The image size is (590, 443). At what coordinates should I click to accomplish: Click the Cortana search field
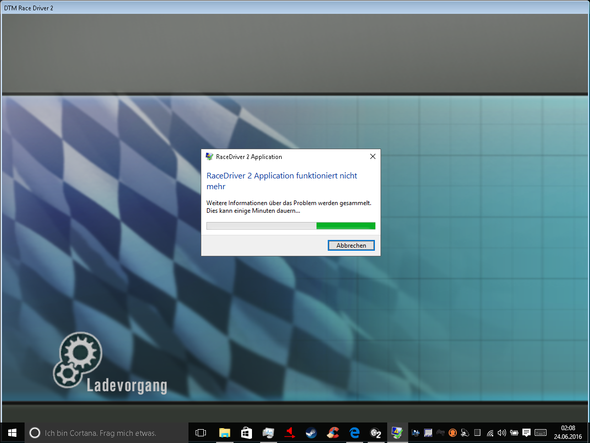tap(106, 433)
